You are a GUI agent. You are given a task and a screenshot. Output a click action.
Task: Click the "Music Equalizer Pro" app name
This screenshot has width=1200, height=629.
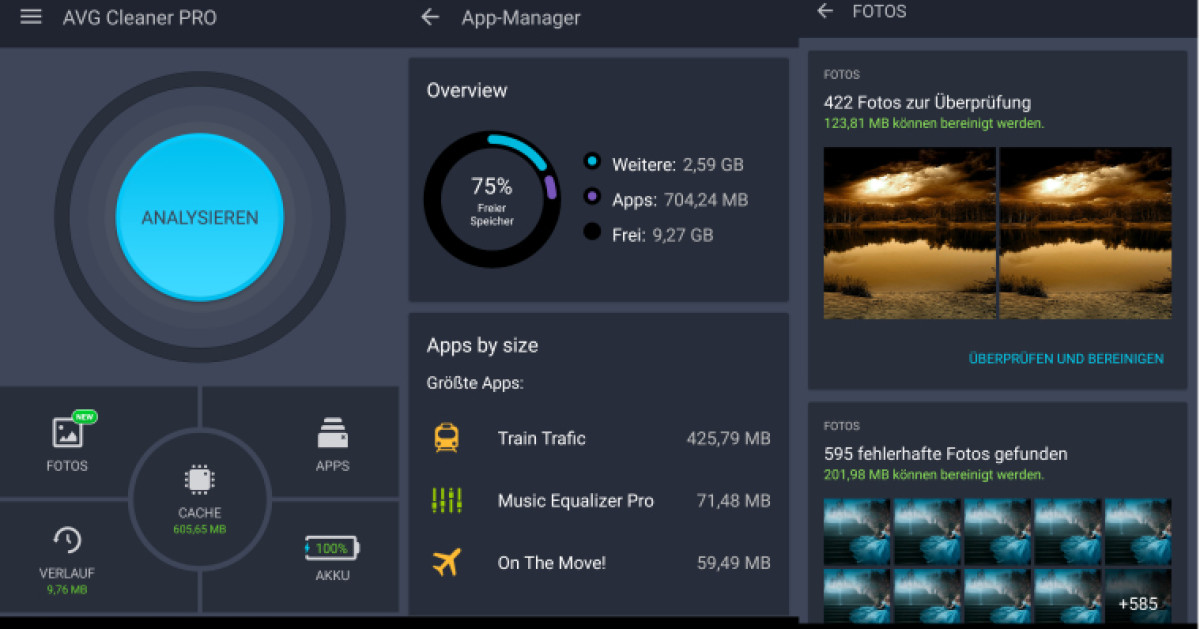[576, 501]
